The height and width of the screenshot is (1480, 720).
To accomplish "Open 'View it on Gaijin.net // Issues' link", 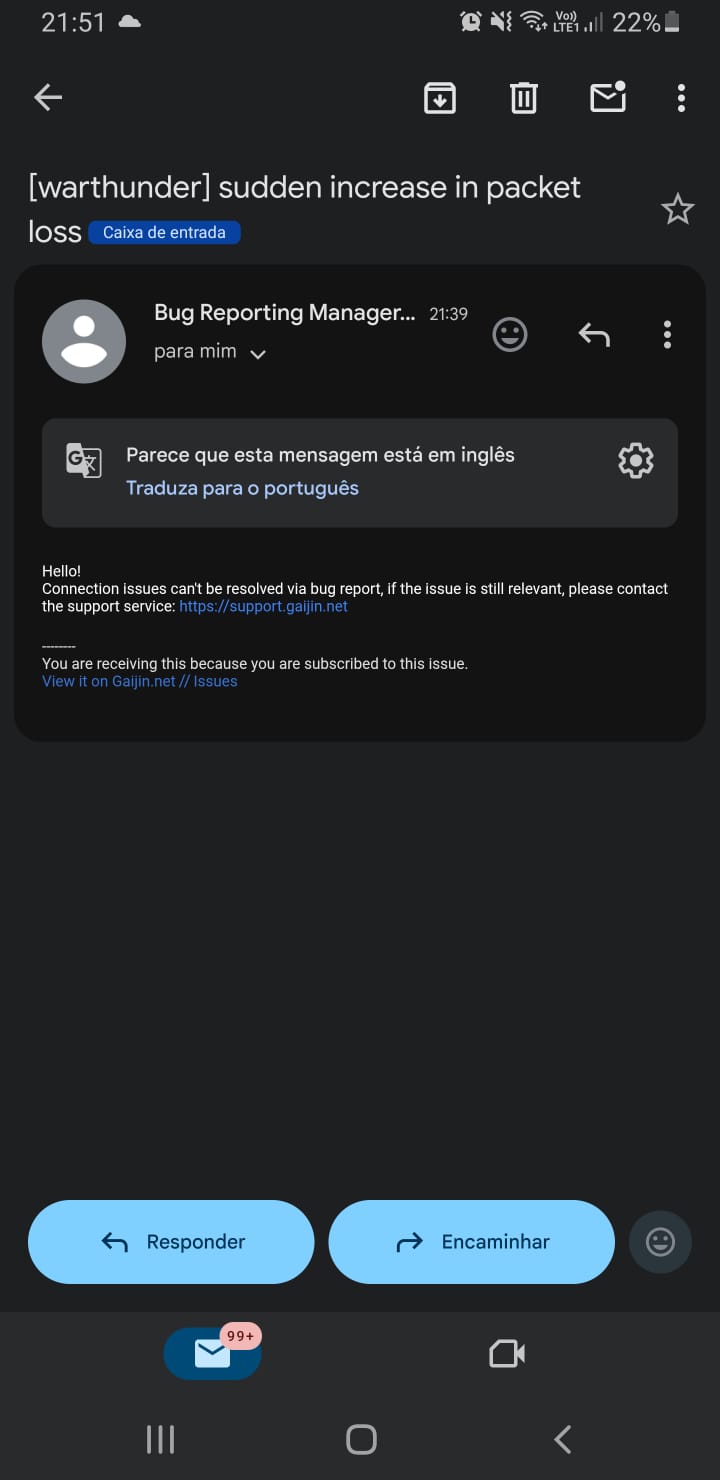I will coord(140,681).
